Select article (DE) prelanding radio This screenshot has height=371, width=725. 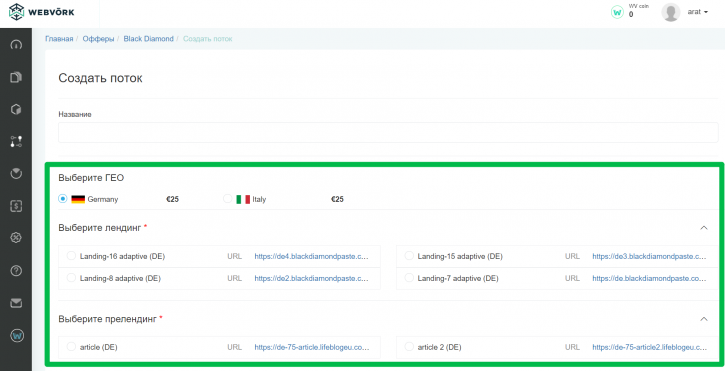71,346
